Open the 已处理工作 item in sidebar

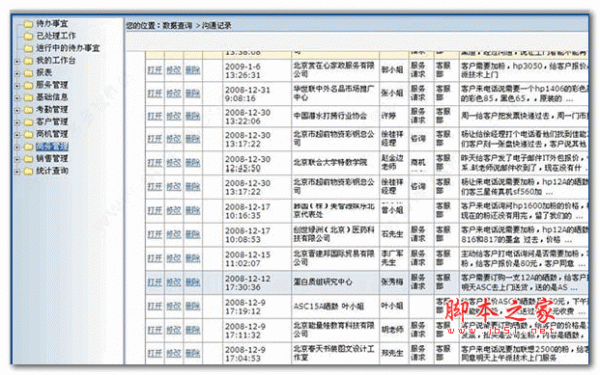click(x=56, y=36)
